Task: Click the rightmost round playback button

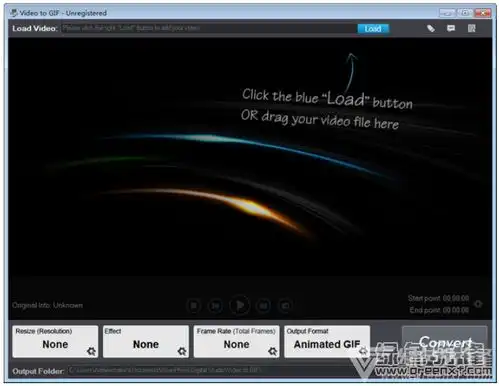Action: 285,305
